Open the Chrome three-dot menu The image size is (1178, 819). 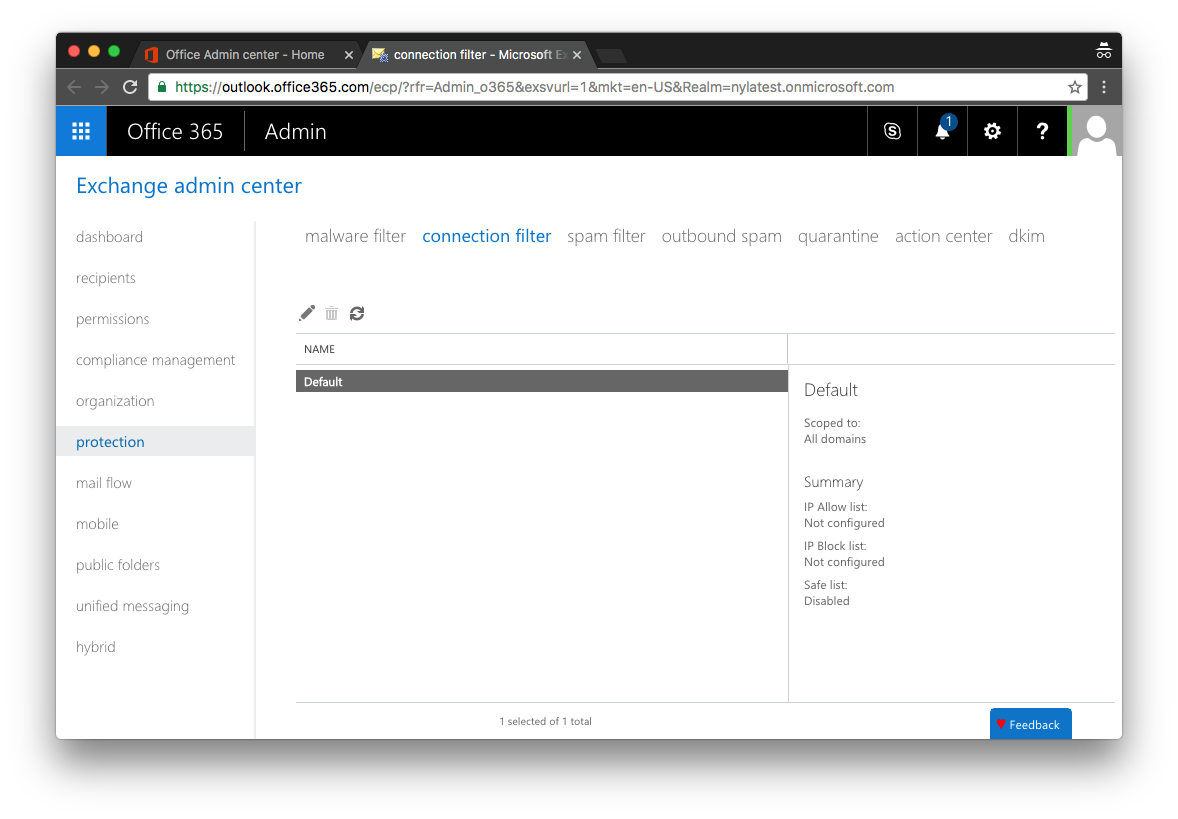click(x=1103, y=87)
